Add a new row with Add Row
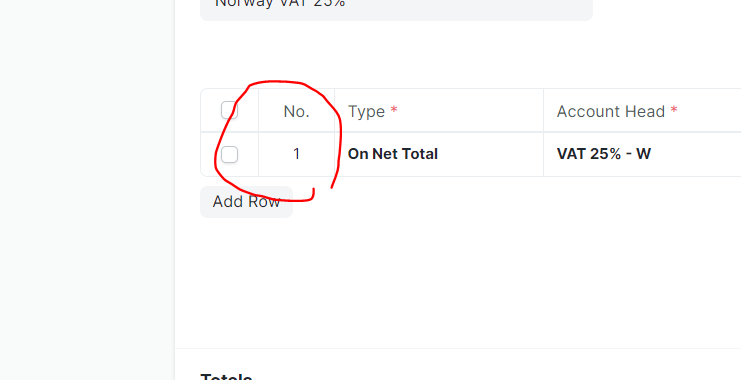 [246, 202]
